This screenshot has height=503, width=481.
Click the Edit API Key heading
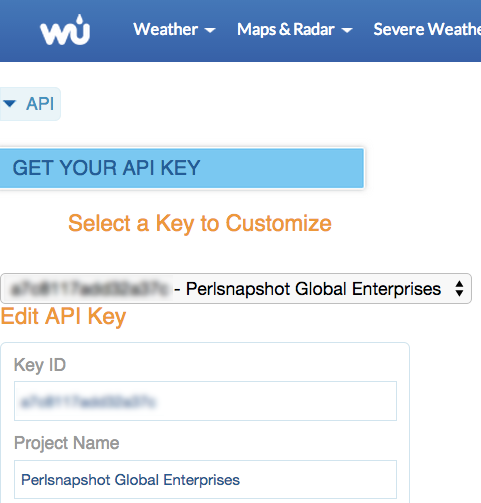63,317
